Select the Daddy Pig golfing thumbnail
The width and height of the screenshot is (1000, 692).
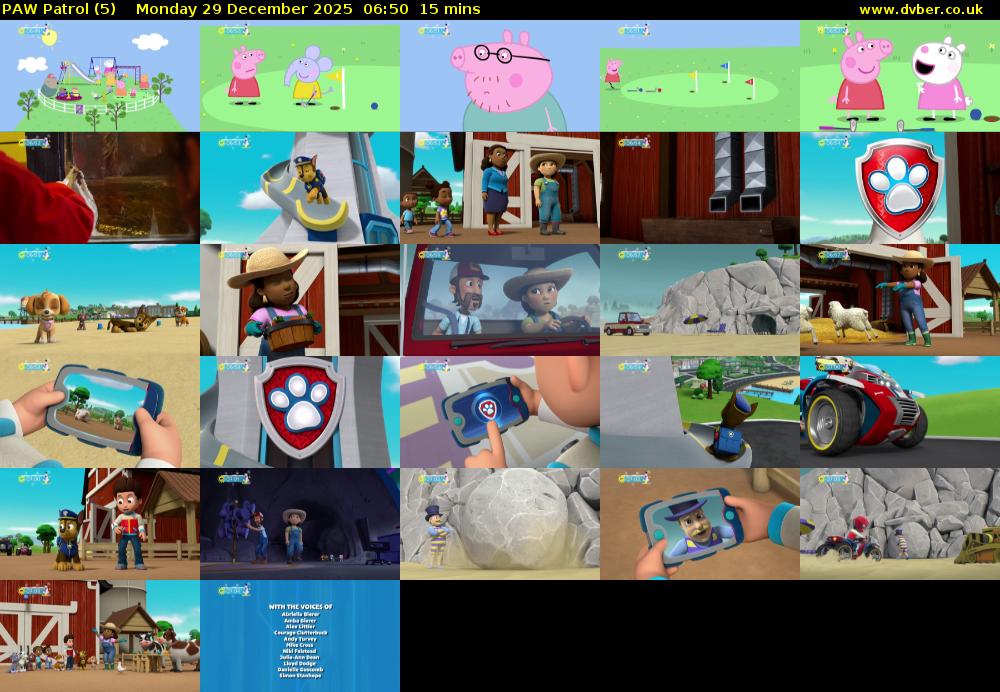500,77
